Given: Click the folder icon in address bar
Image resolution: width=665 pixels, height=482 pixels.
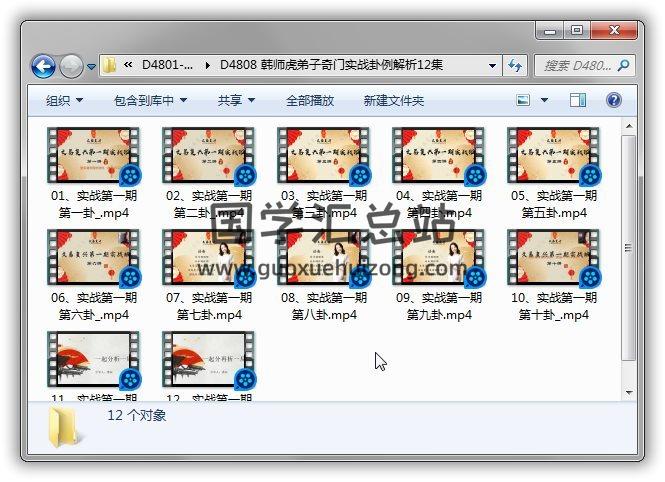Looking at the screenshot, I should (x=109, y=65).
